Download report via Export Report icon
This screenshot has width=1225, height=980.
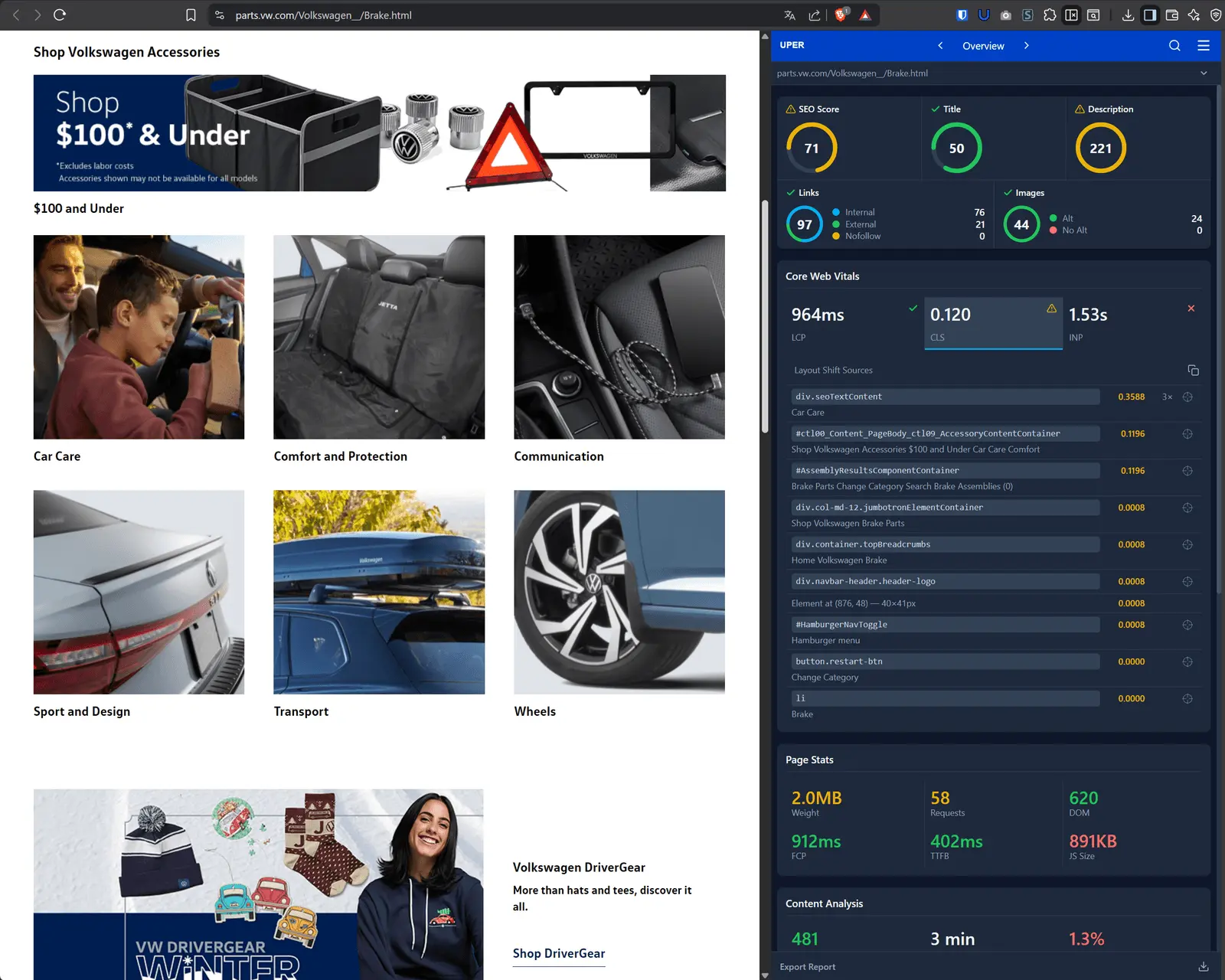pyautogui.click(x=1204, y=966)
